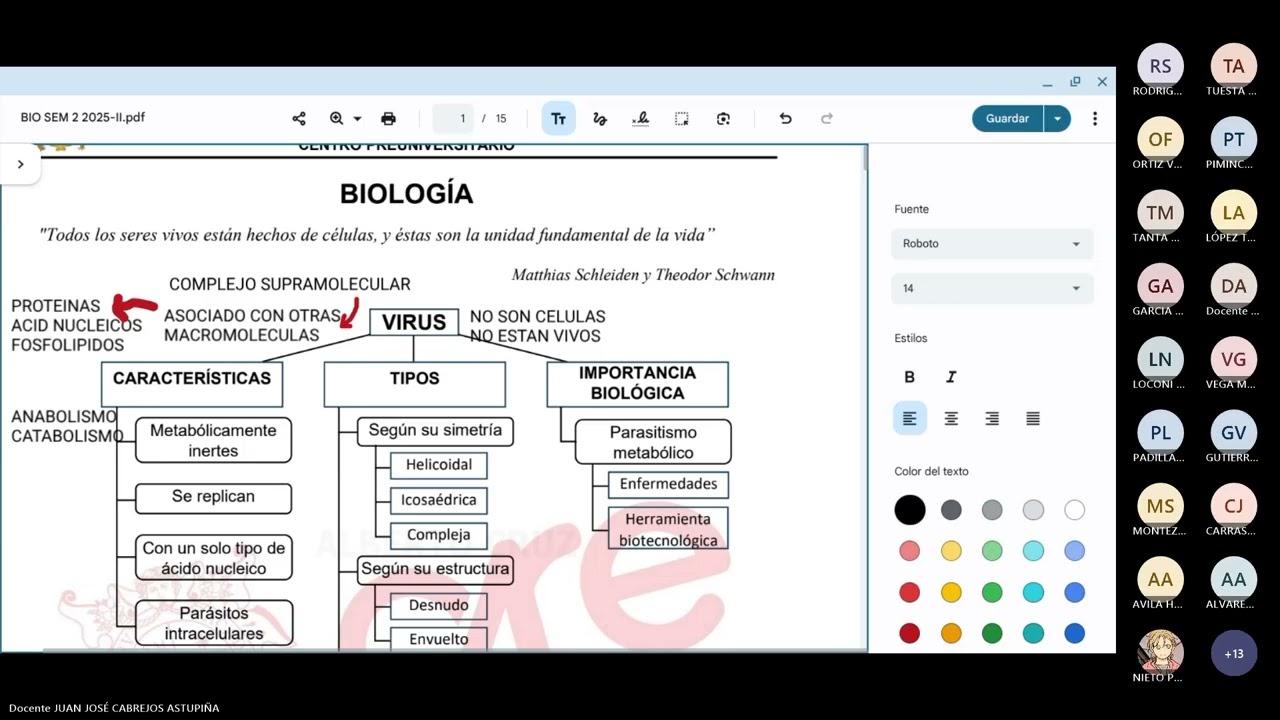Click the screenshot capture icon

coord(724,119)
